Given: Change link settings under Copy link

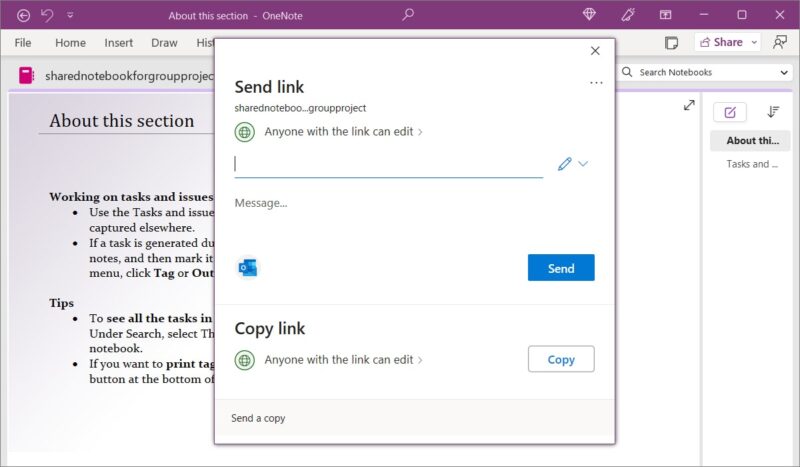Looking at the screenshot, I should click(343, 360).
